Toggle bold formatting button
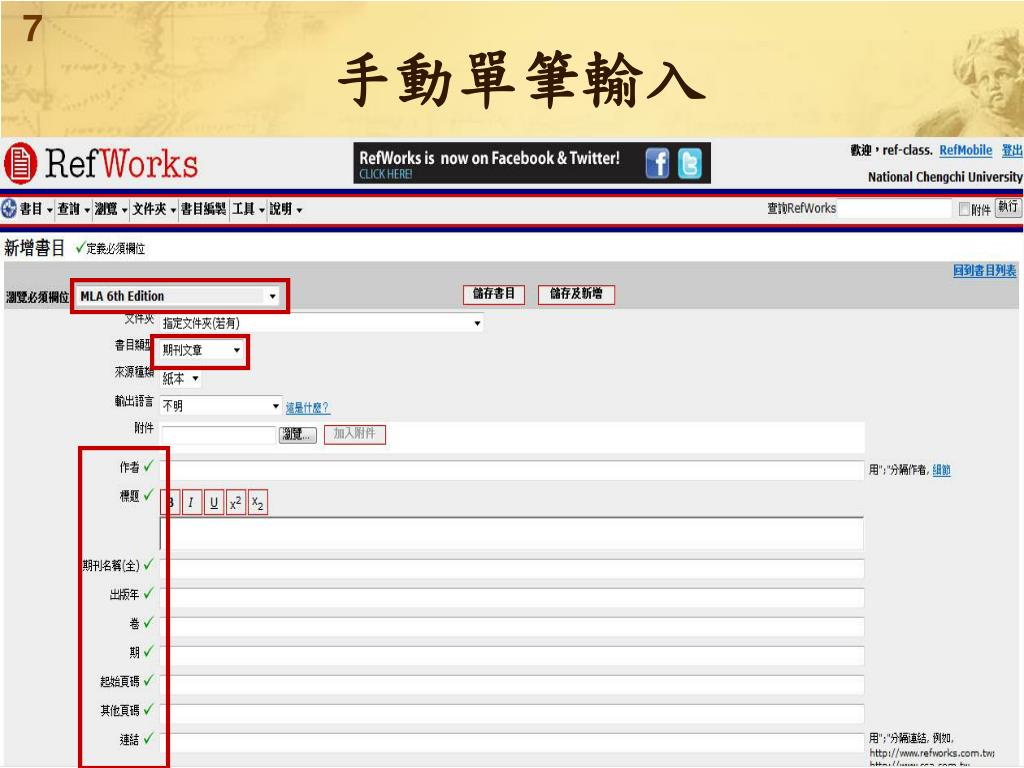Image resolution: width=1024 pixels, height=768 pixels. click(170, 502)
